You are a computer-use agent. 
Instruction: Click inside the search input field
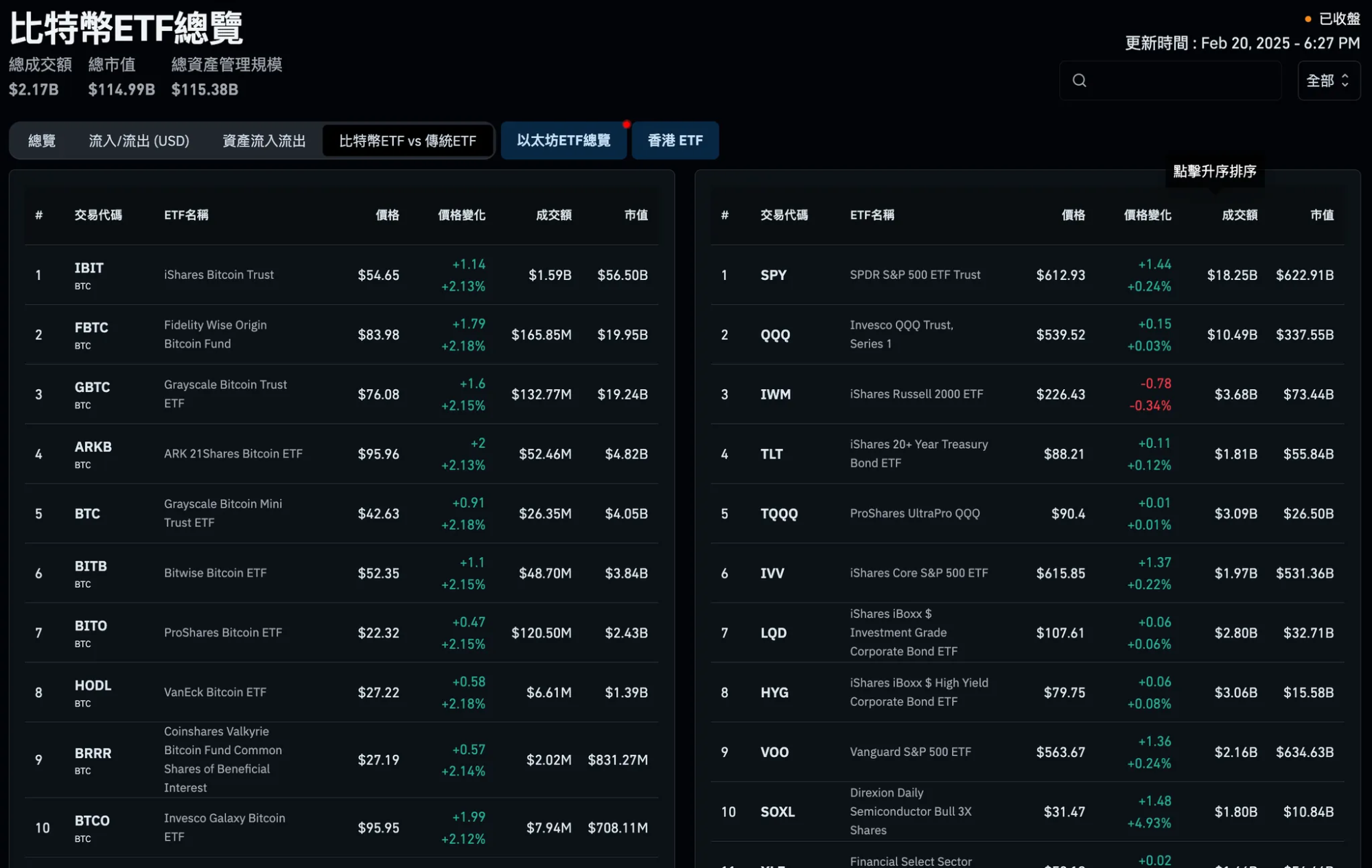click(x=1181, y=80)
